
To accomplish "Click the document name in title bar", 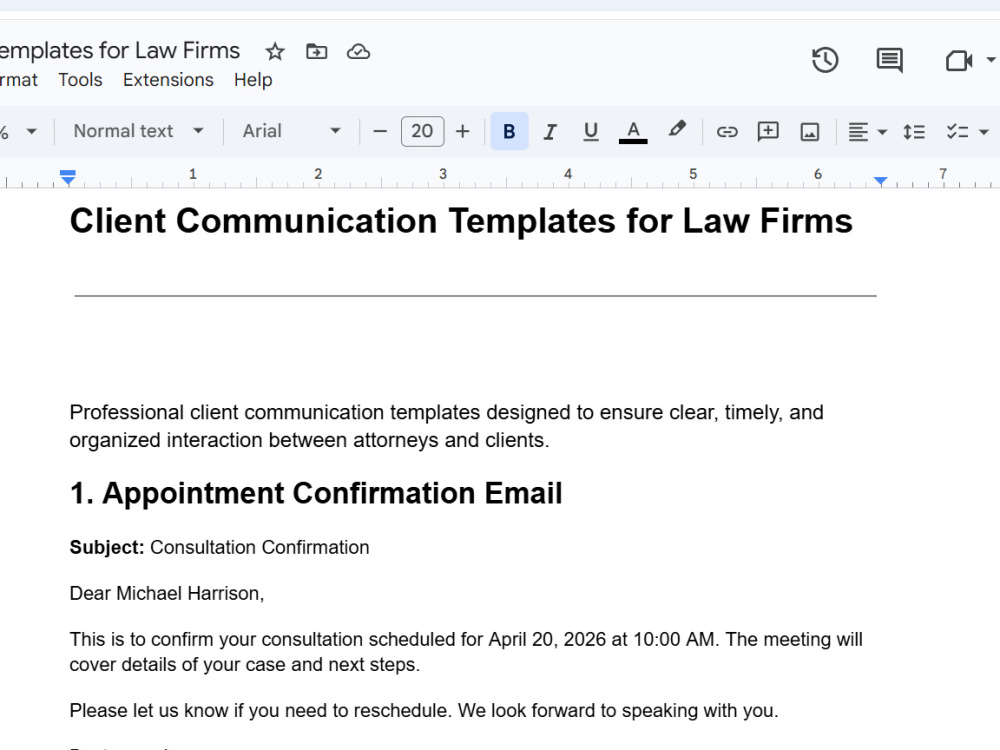I will click(x=120, y=50).
